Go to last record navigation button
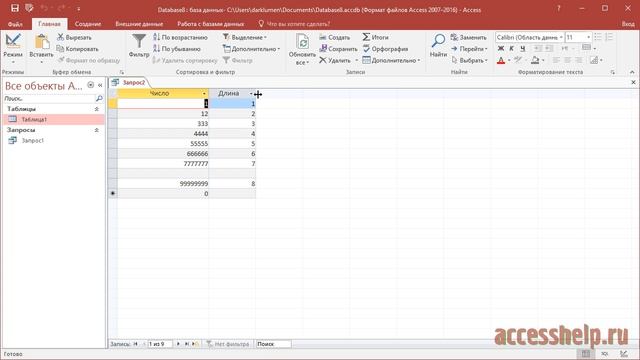Image resolution: width=640 pixels, height=360 pixels. (187, 344)
